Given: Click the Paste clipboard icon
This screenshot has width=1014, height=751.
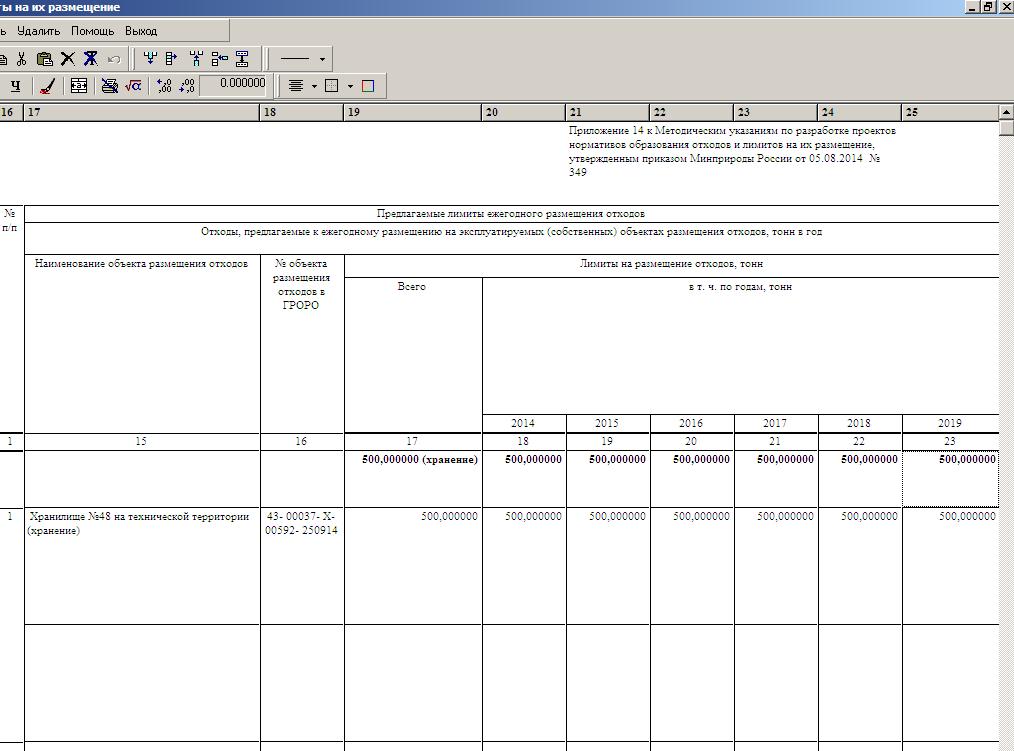Looking at the screenshot, I should pos(44,59).
